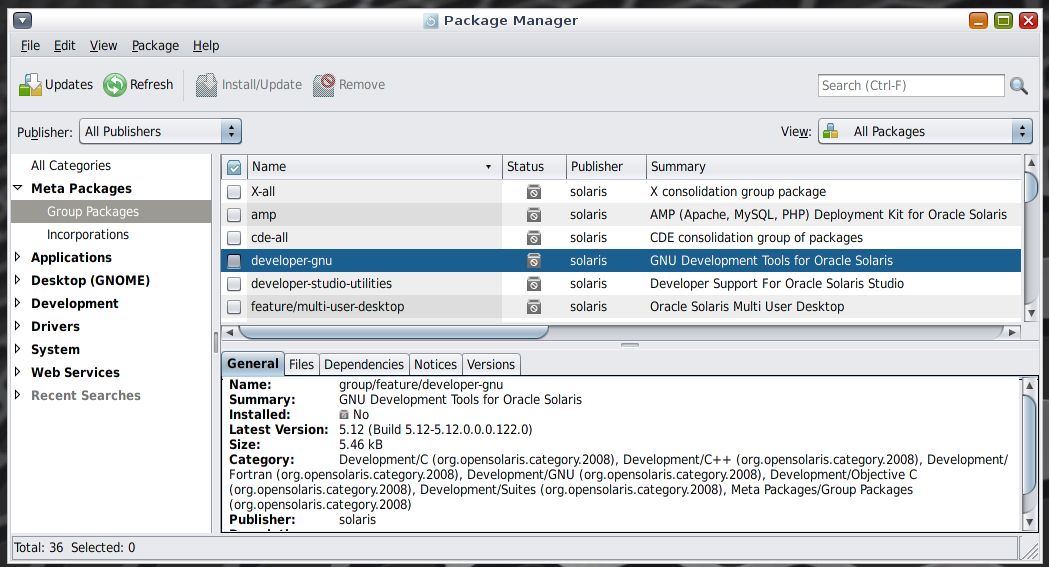Expand Recent Searches
The image size is (1049, 567).
(18, 394)
